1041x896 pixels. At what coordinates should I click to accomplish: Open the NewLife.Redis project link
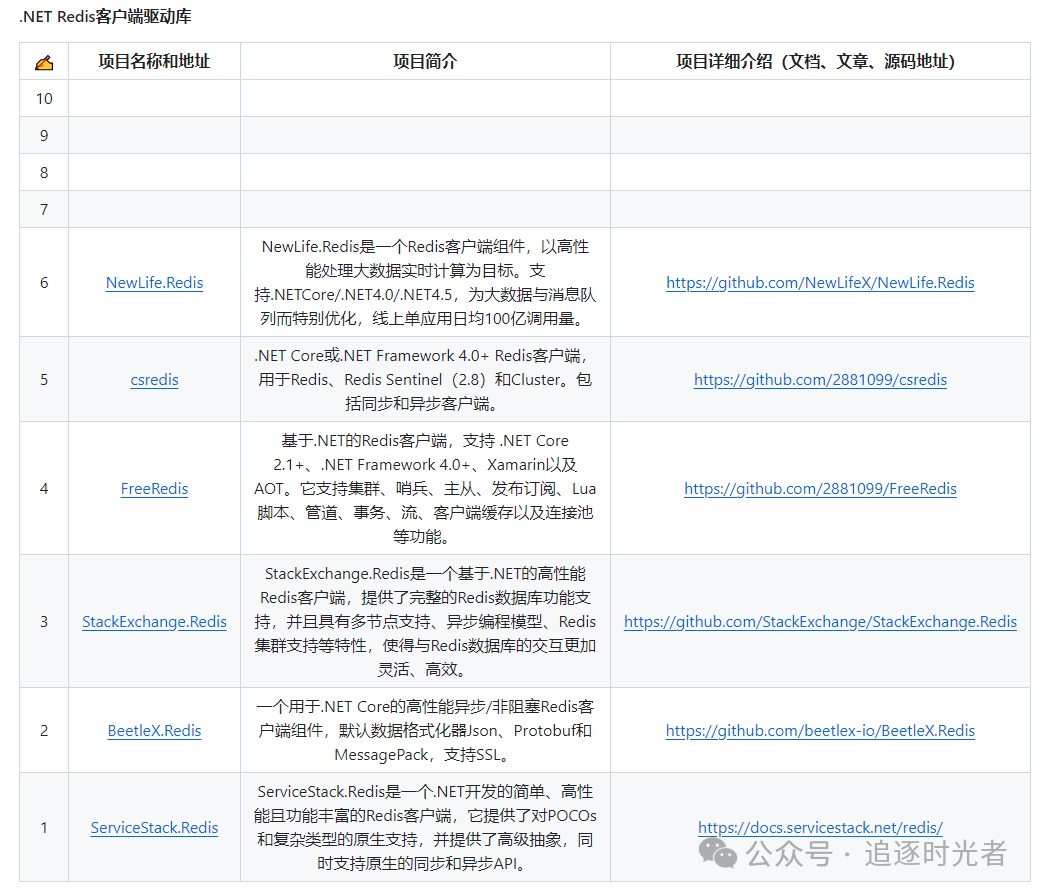point(155,283)
